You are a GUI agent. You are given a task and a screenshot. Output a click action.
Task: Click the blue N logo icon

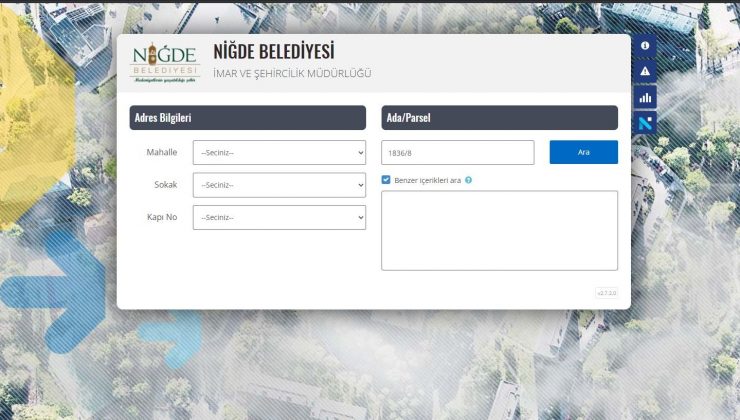(645, 123)
